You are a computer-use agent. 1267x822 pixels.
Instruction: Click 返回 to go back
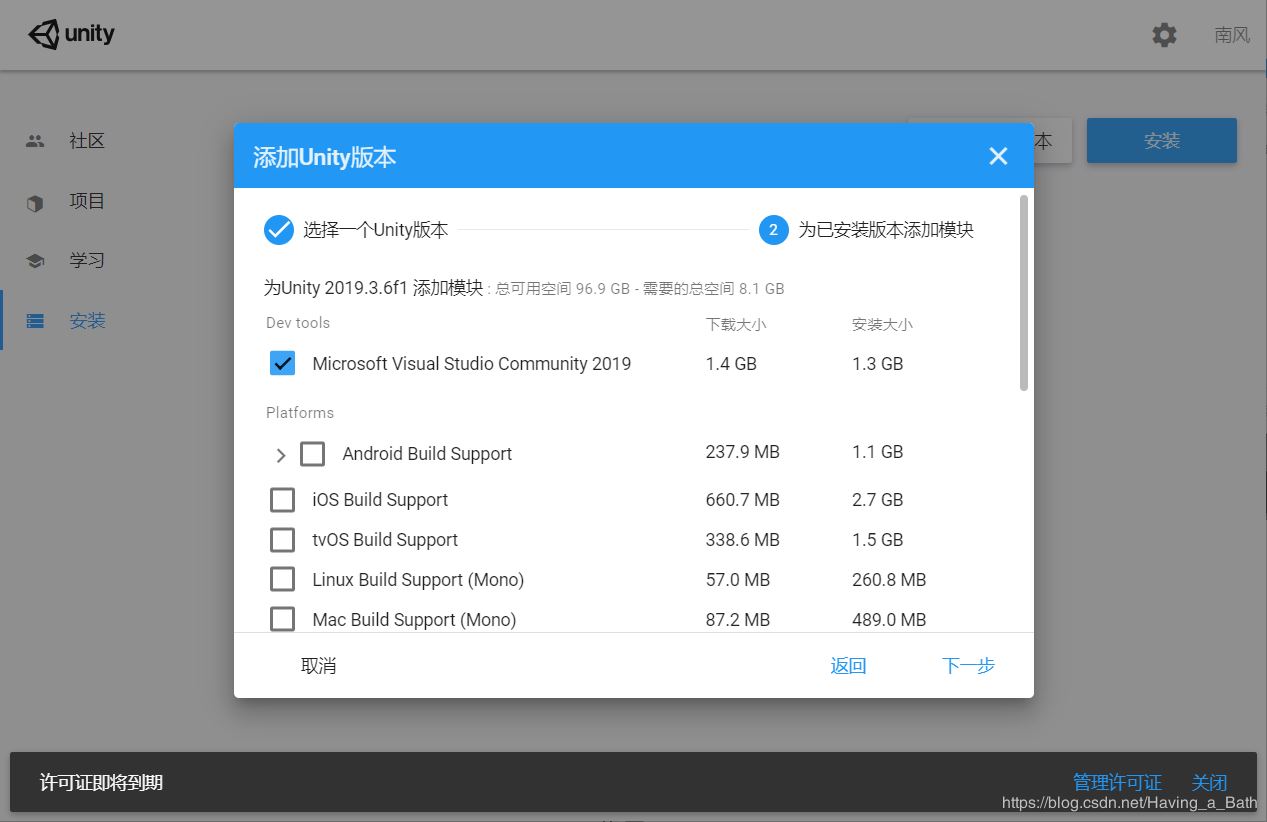pos(848,666)
